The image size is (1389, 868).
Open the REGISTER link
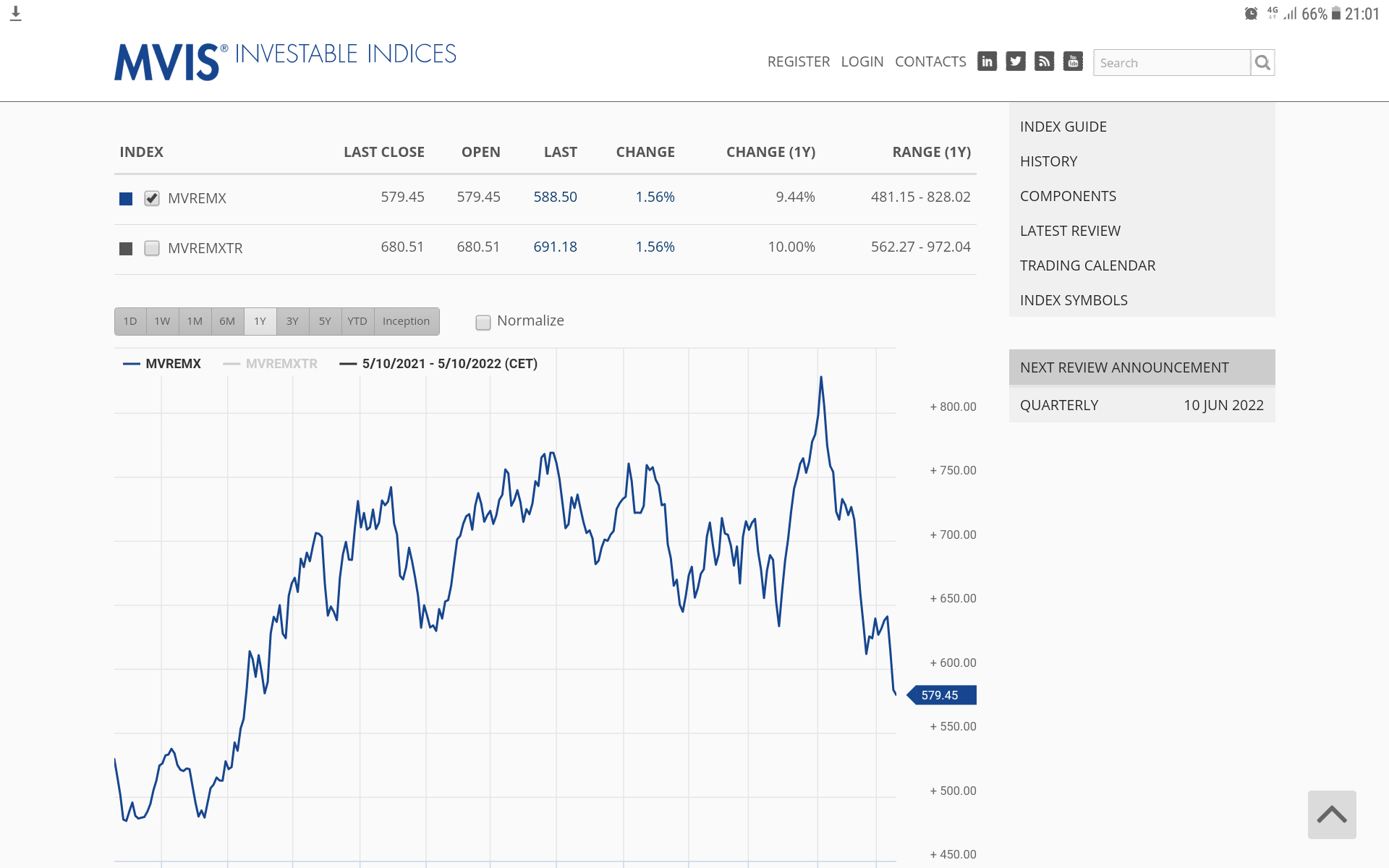coord(799,61)
